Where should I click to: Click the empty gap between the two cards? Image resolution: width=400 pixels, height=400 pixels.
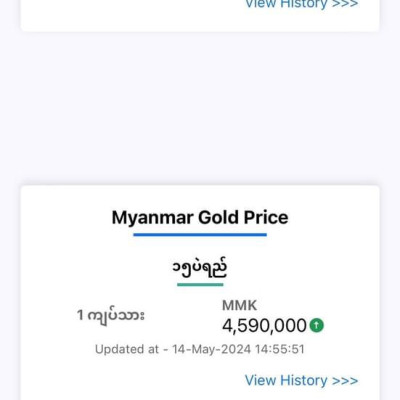200,108
